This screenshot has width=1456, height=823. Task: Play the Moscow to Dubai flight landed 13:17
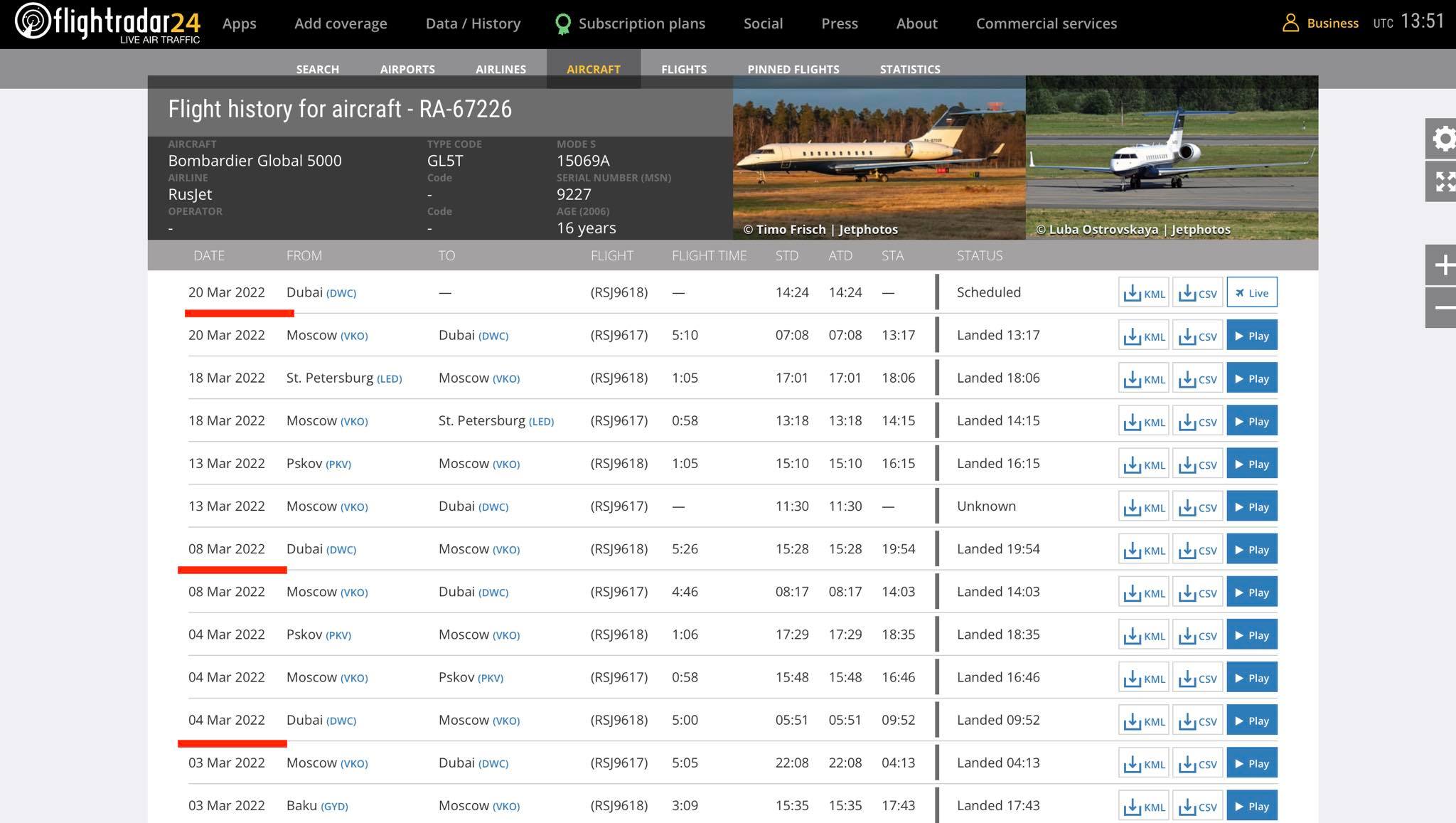pos(1251,336)
